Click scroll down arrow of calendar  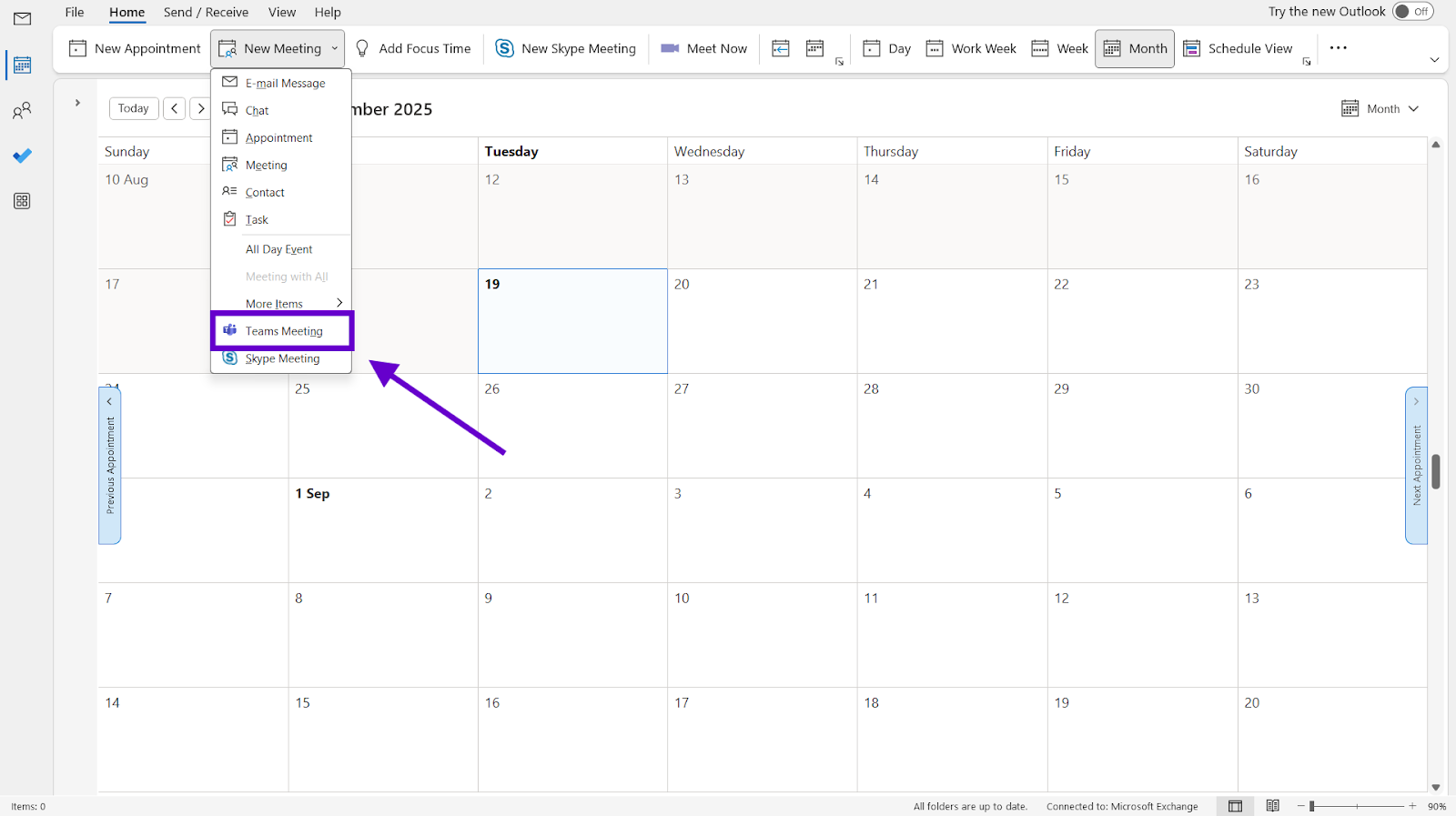click(1436, 788)
